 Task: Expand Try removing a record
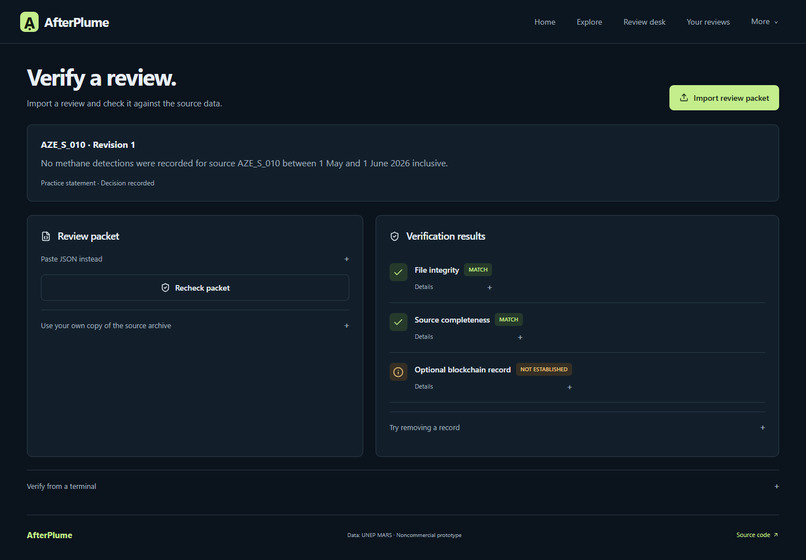coord(577,427)
